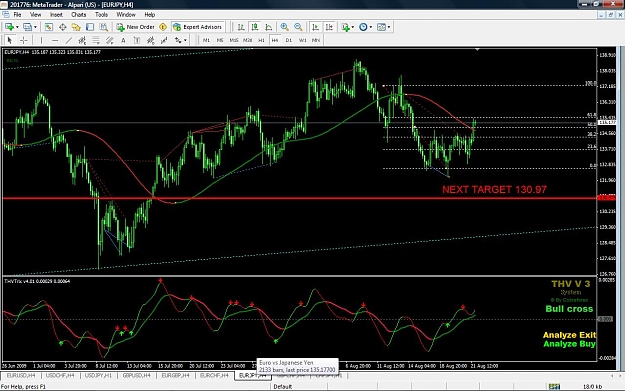625x391 pixels.
Task: Switch to the EURCHF,H4 chart tab
Action: click(x=214, y=375)
